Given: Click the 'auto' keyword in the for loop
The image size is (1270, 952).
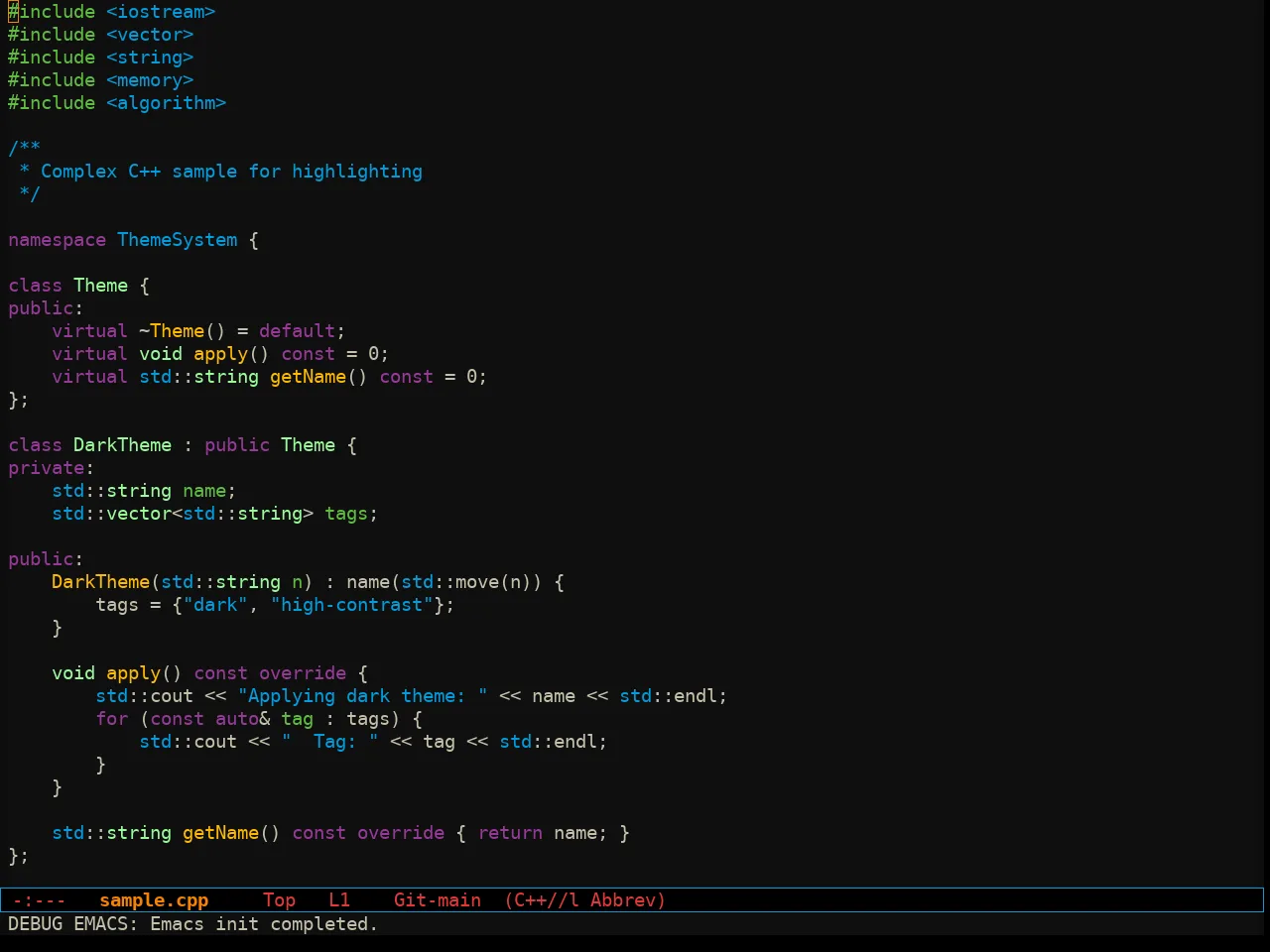Looking at the screenshot, I should (x=237, y=719).
